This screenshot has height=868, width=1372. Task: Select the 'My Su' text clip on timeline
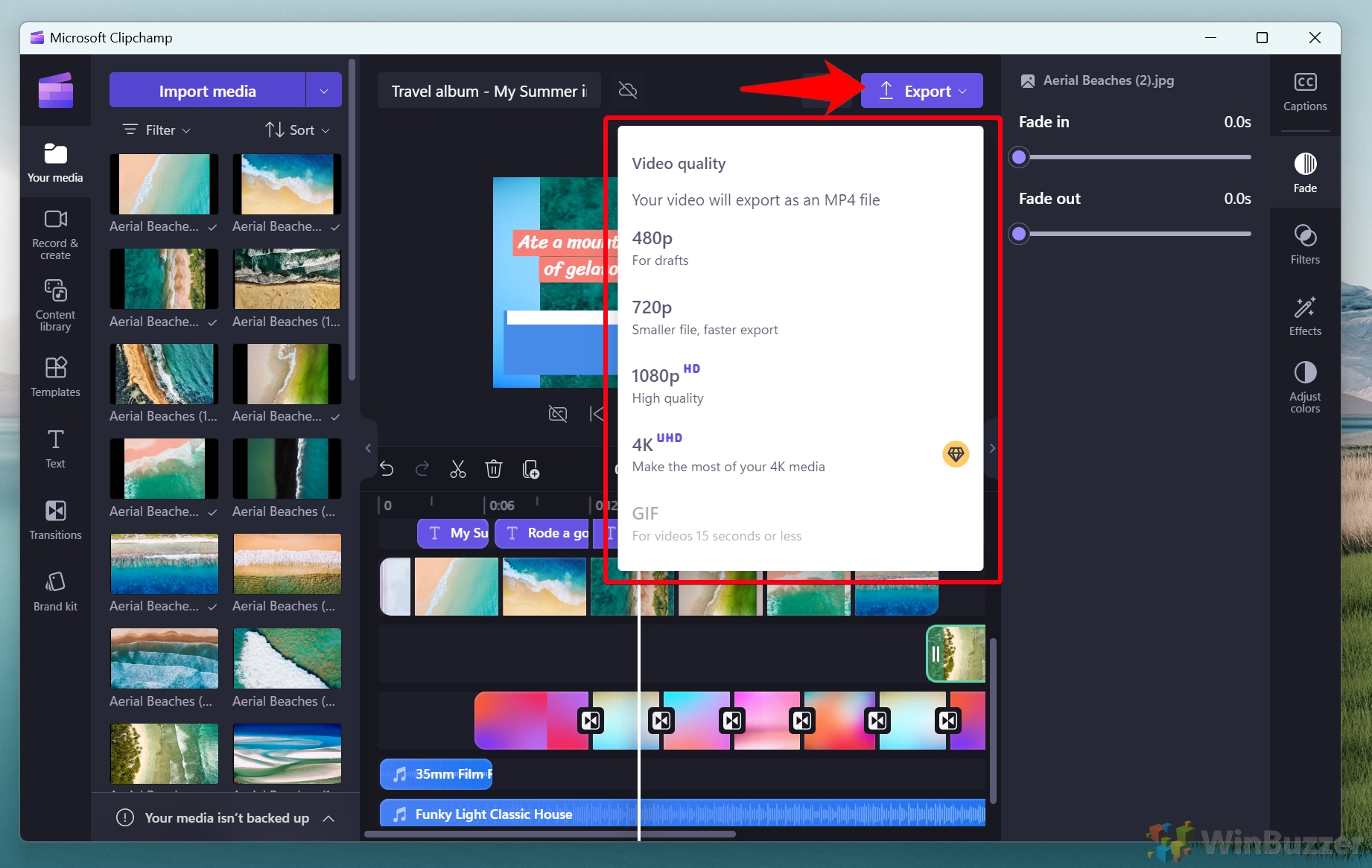(x=453, y=533)
